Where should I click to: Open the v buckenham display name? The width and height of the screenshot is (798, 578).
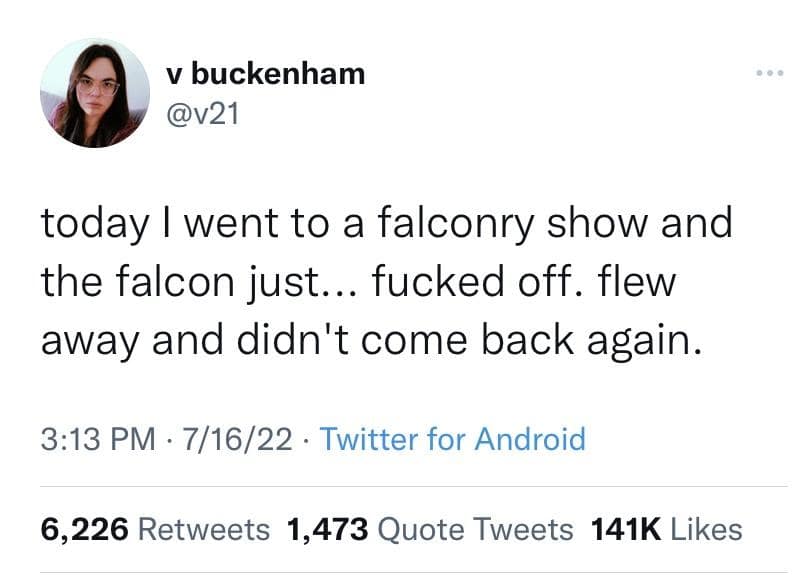(266, 74)
